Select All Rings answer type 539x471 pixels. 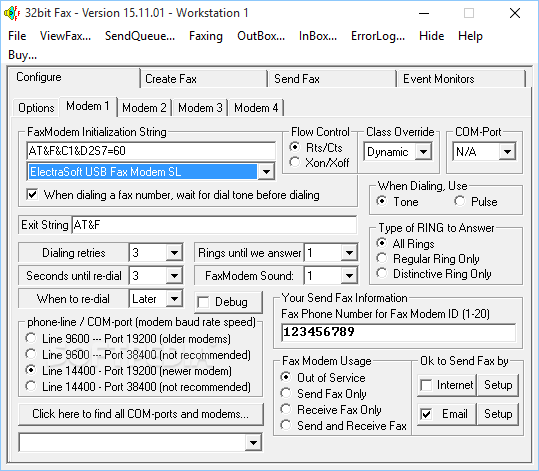[381, 243]
